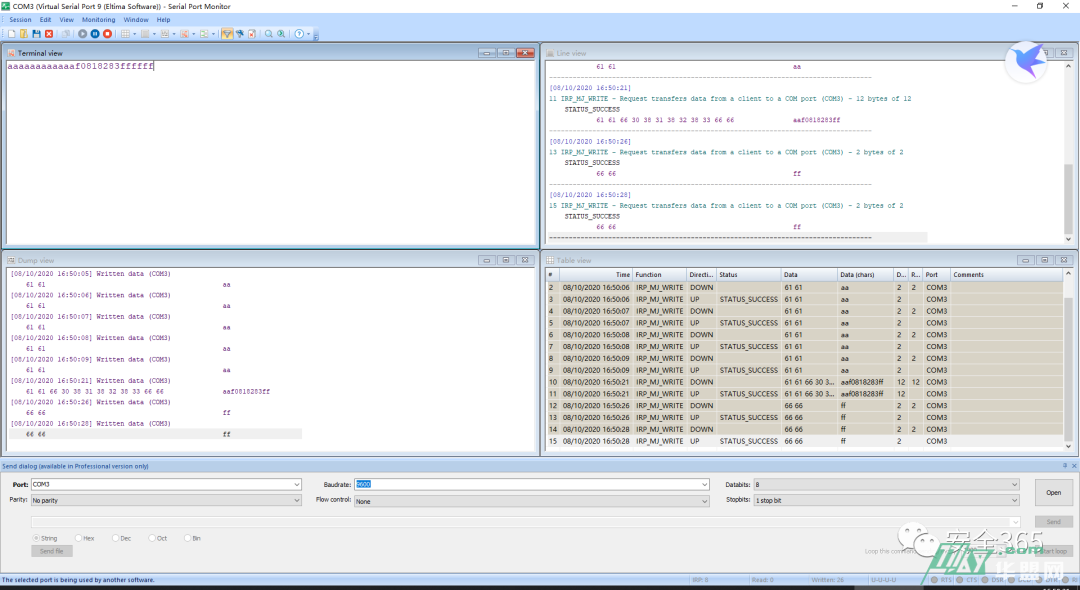Open the Help question mark icon
The width and height of the screenshot is (1080, 590).
click(299, 34)
